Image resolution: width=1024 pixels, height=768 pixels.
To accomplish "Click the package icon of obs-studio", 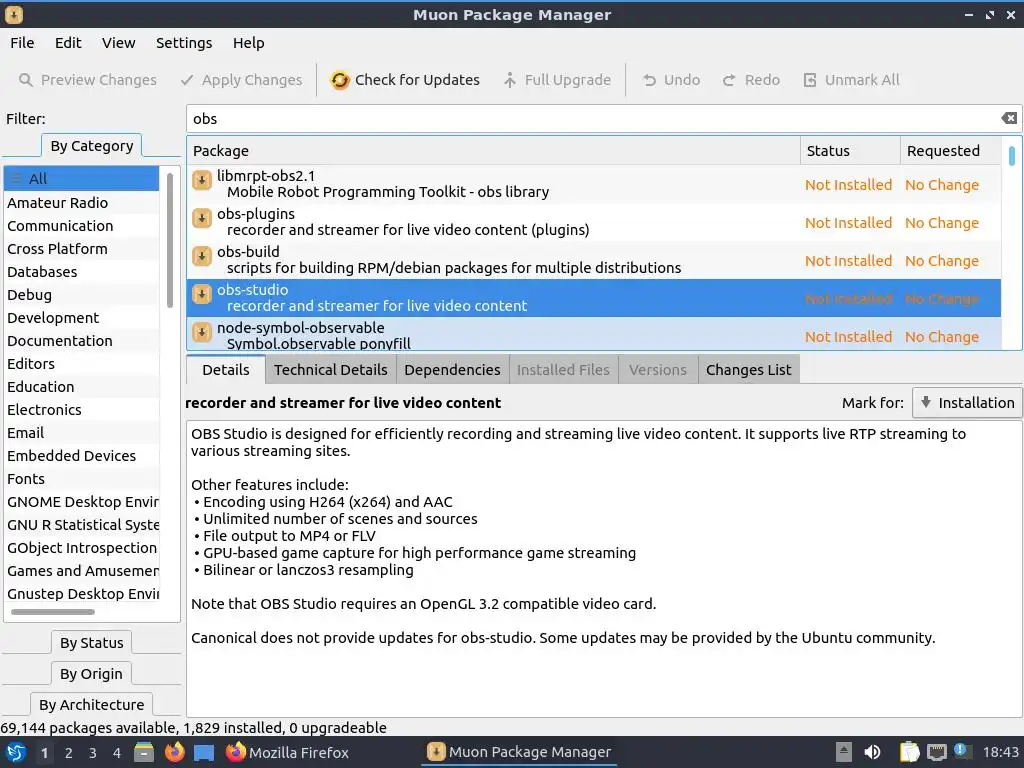I will point(202,294).
